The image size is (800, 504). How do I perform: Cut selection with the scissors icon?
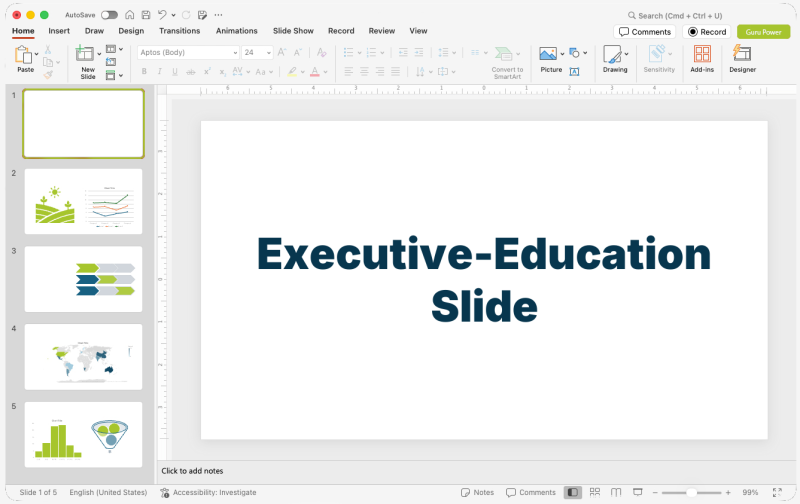pyautogui.click(x=47, y=49)
